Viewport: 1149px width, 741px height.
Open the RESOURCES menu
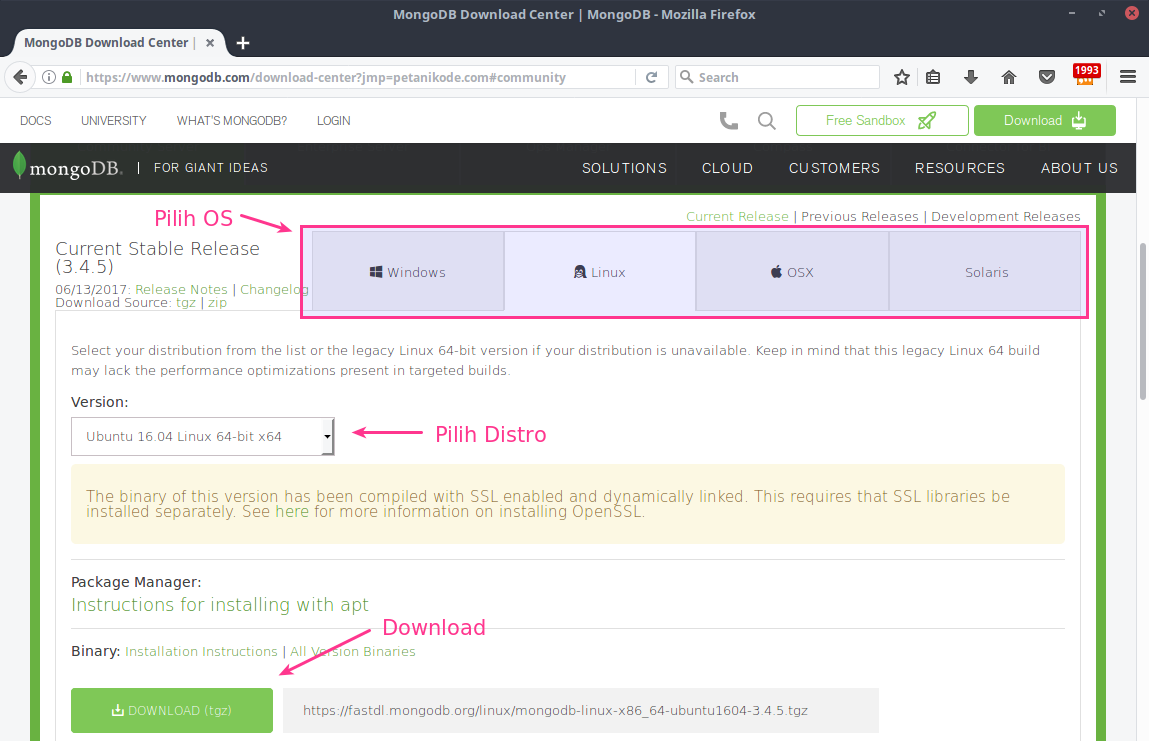pyautogui.click(x=959, y=168)
